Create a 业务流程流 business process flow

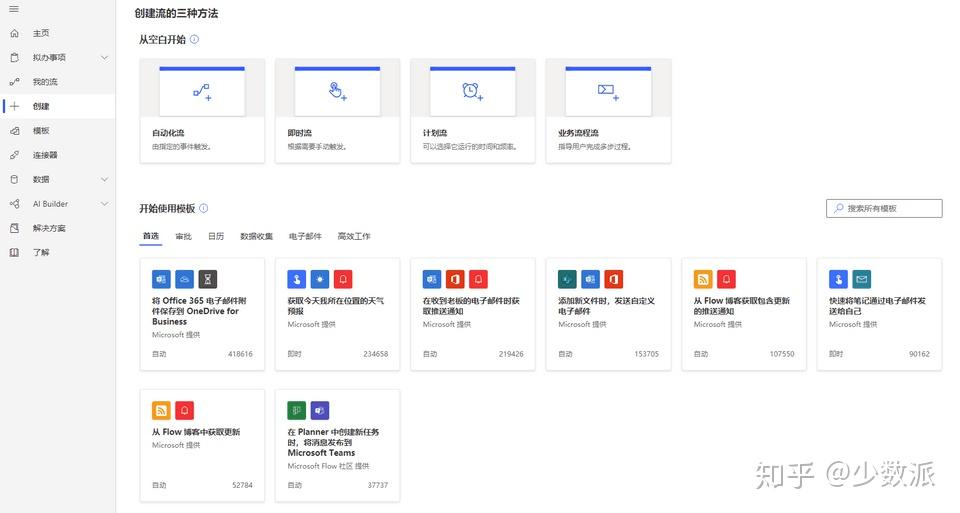[609, 111]
